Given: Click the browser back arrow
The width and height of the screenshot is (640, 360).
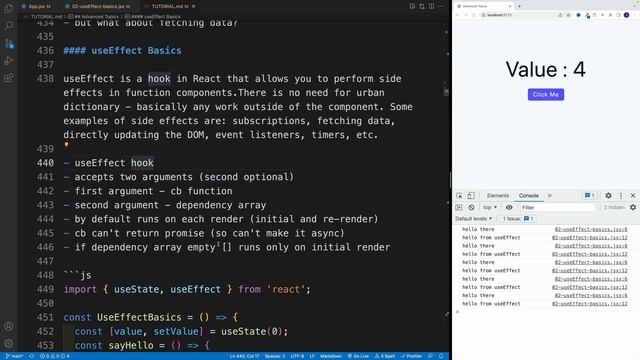Looking at the screenshot, I should [458, 15].
